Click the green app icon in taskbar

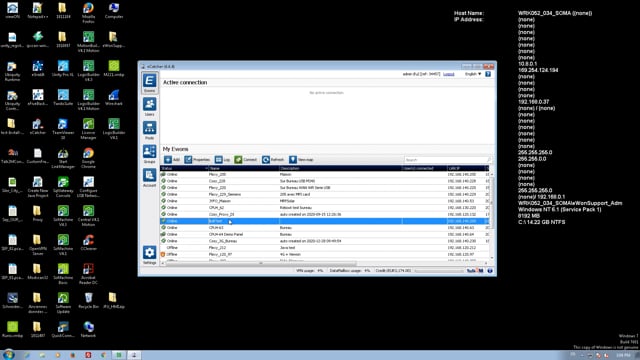point(118,355)
